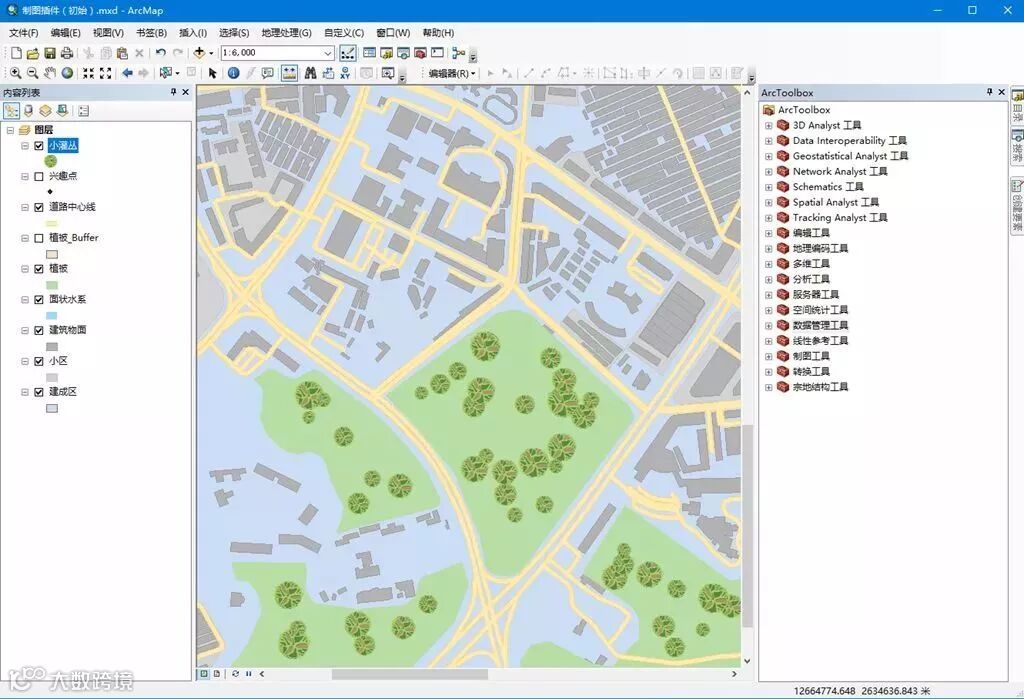Open the 编辑(E) menu
The height and width of the screenshot is (699, 1024).
65,33
